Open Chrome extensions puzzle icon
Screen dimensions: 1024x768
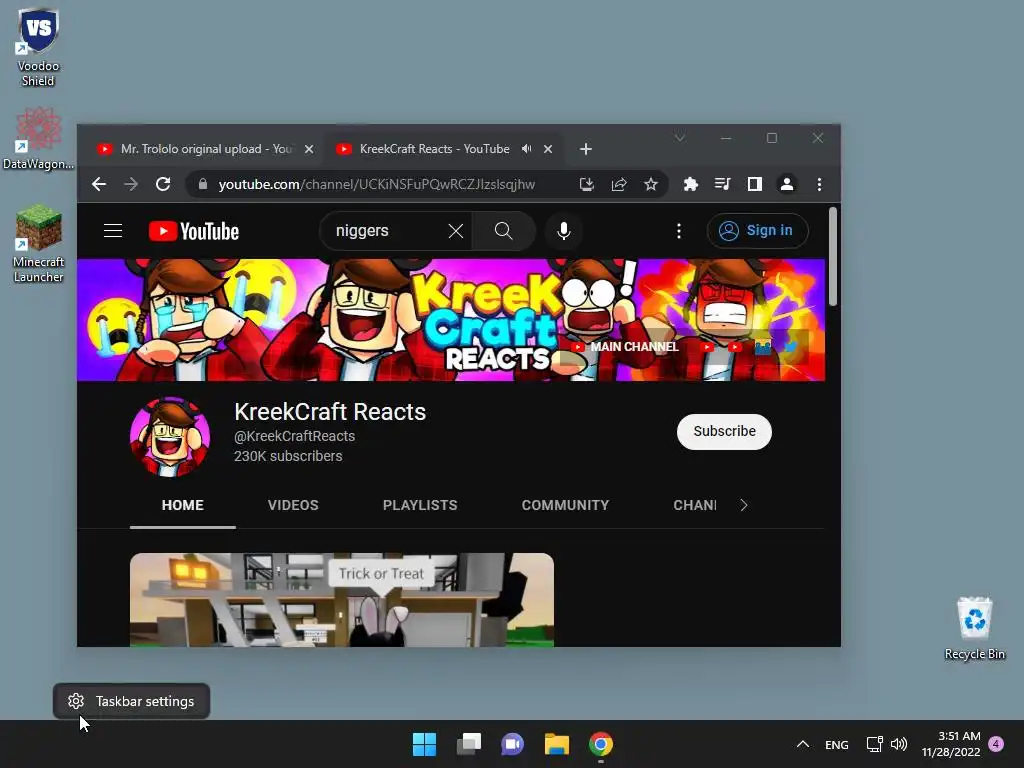(x=690, y=184)
